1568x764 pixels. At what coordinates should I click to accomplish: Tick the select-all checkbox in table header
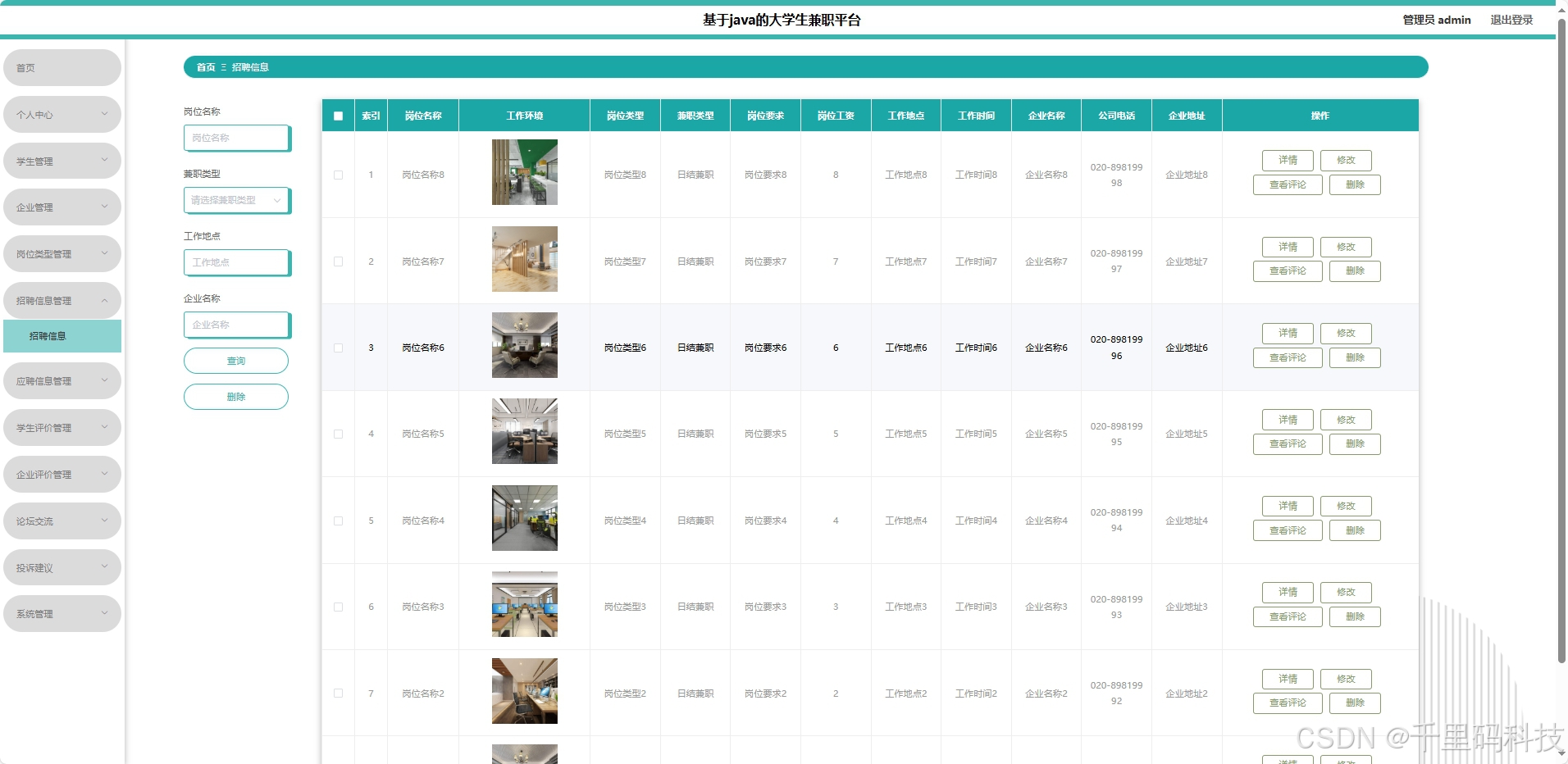[338, 116]
